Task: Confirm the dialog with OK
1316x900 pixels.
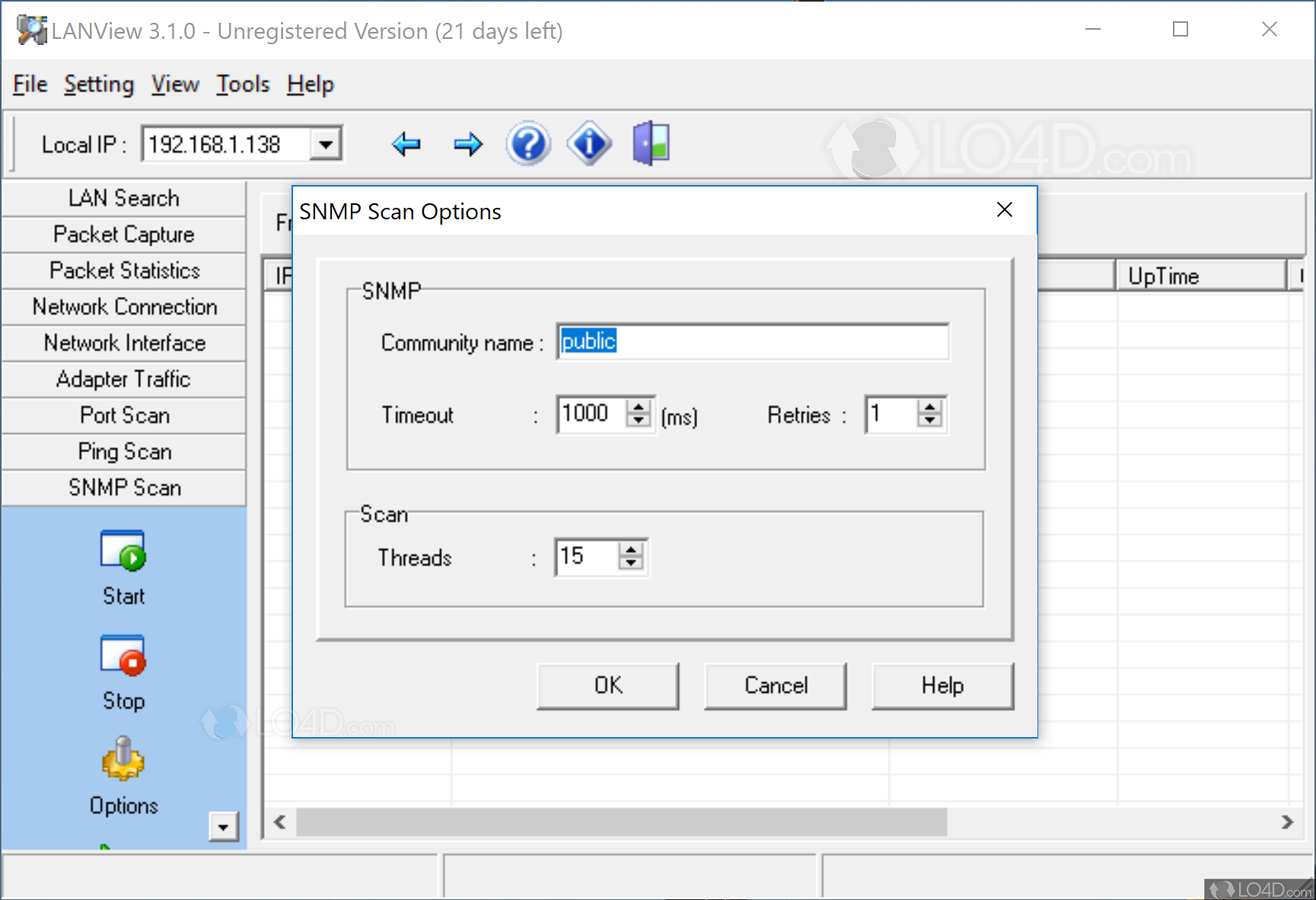Action: 607,685
